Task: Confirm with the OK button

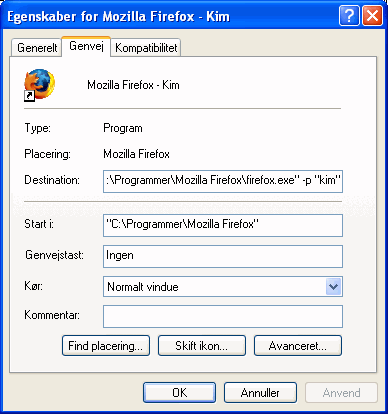Action: click(179, 393)
